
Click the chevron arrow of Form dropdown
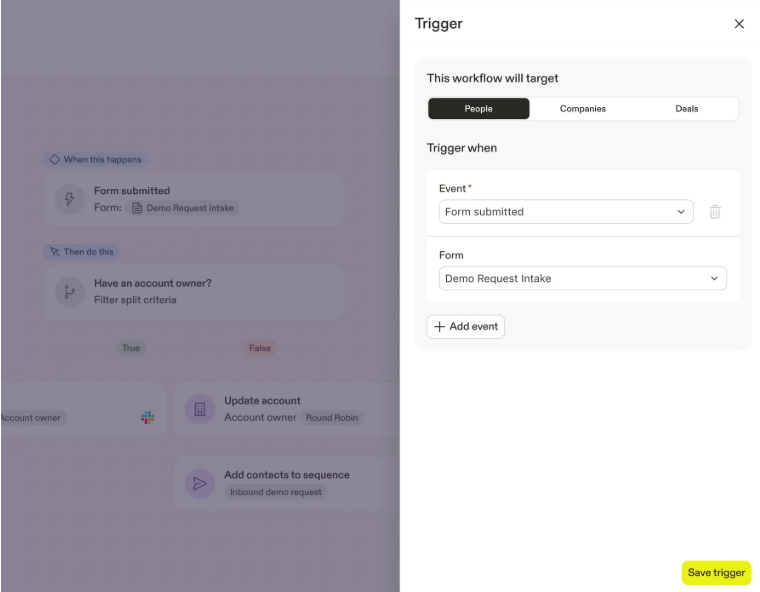pos(714,278)
